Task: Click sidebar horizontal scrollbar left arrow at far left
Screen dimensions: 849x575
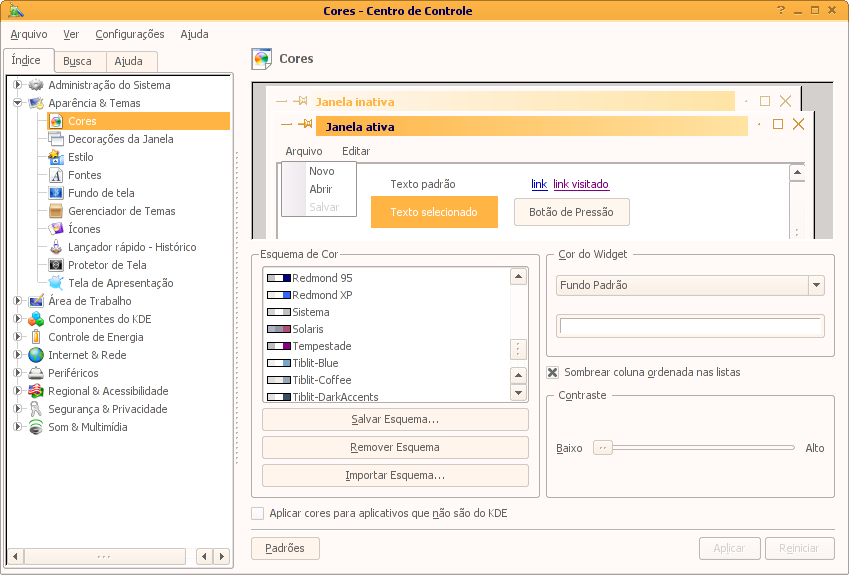Action: click(x=15, y=556)
